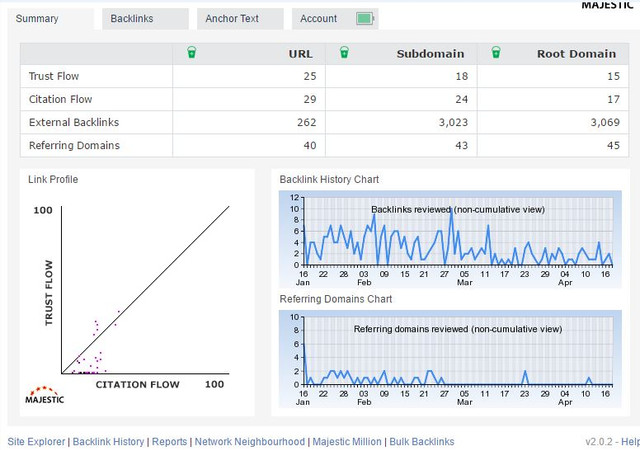Select the Referring Domains row label
Viewport: 640px width, 450px height.
tap(74, 145)
